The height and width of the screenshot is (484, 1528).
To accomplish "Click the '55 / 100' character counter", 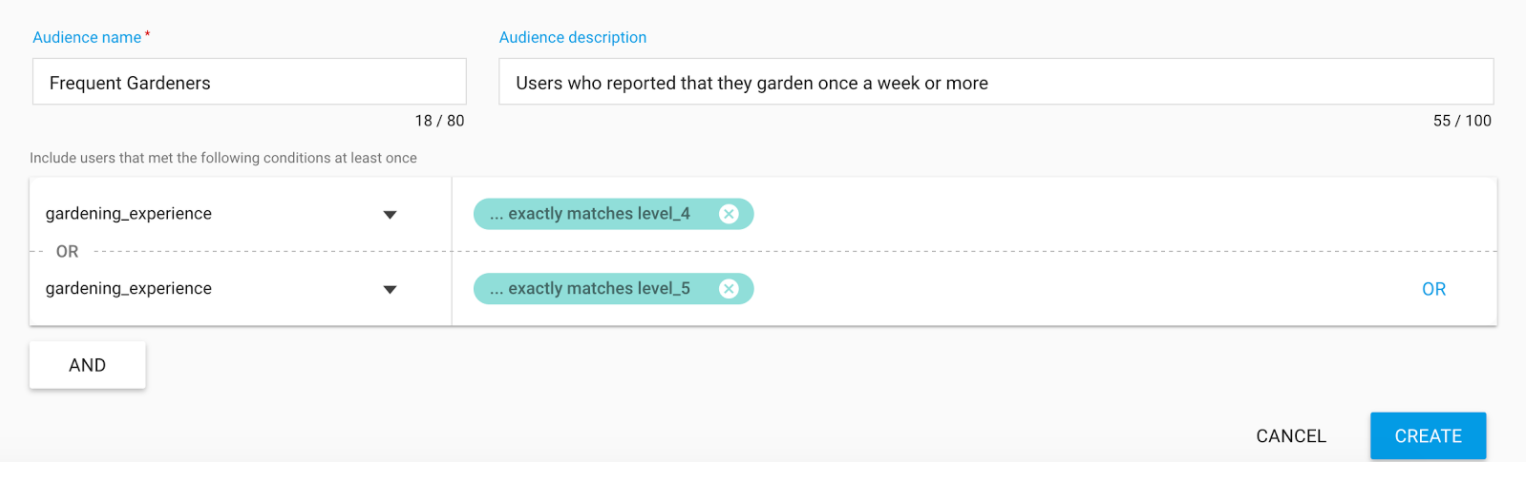I will [x=1461, y=121].
